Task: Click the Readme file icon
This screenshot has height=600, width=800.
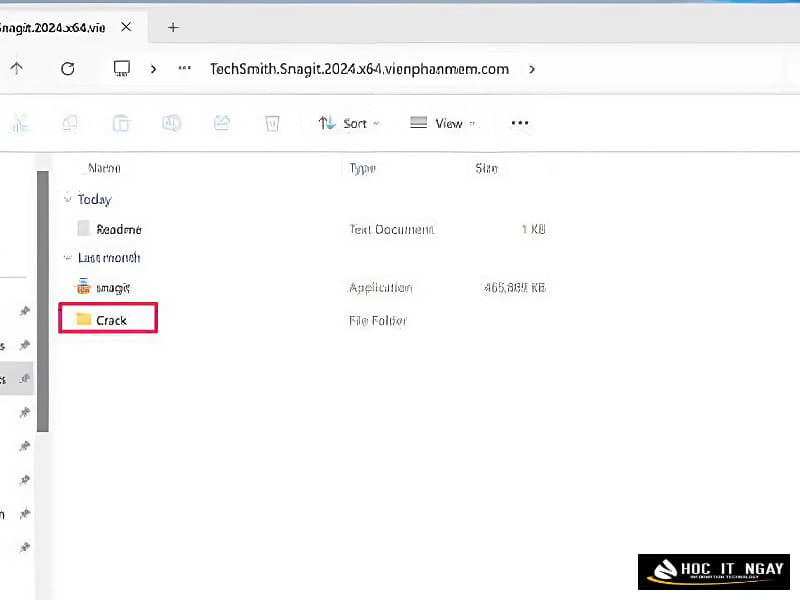Action: click(x=83, y=229)
